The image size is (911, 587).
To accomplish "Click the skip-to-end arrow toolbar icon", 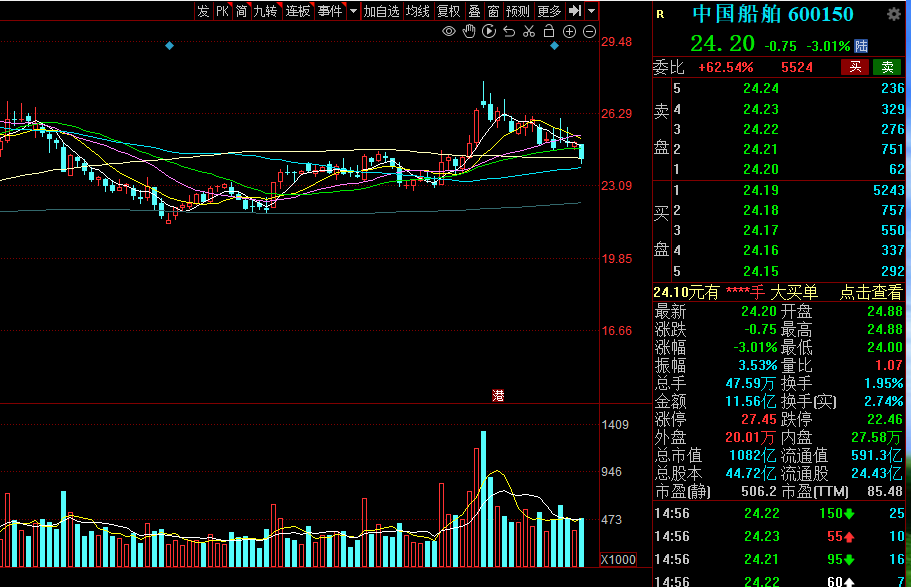I will (x=575, y=11).
